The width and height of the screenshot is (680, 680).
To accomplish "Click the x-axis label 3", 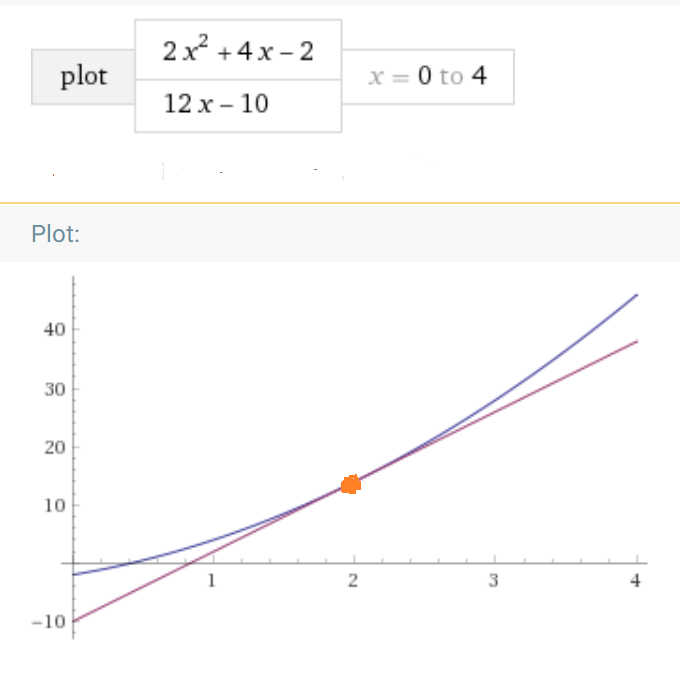I will tap(494, 580).
